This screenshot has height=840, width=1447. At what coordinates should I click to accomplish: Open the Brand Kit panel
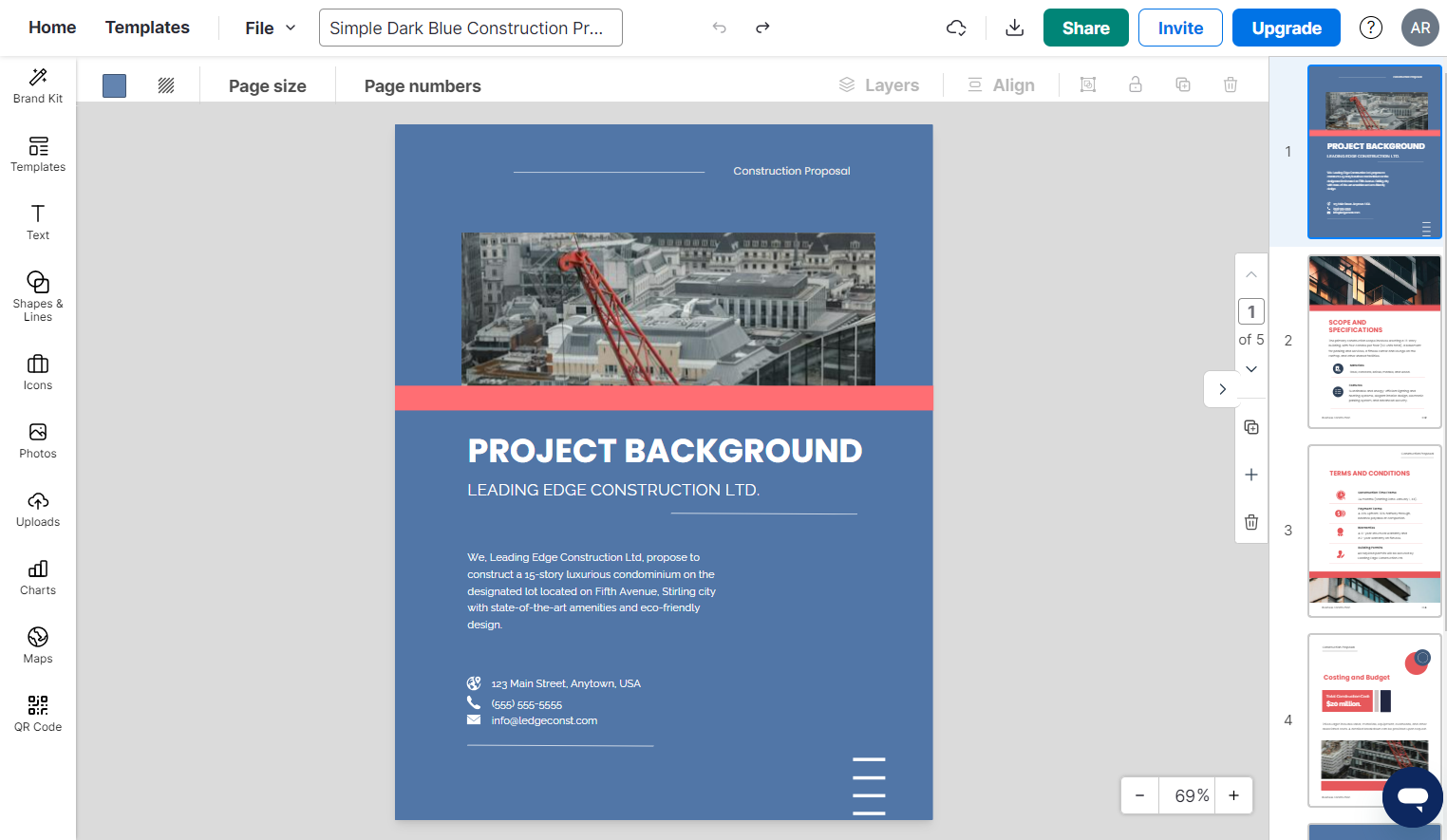pyautogui.click(x=37, y=85)
